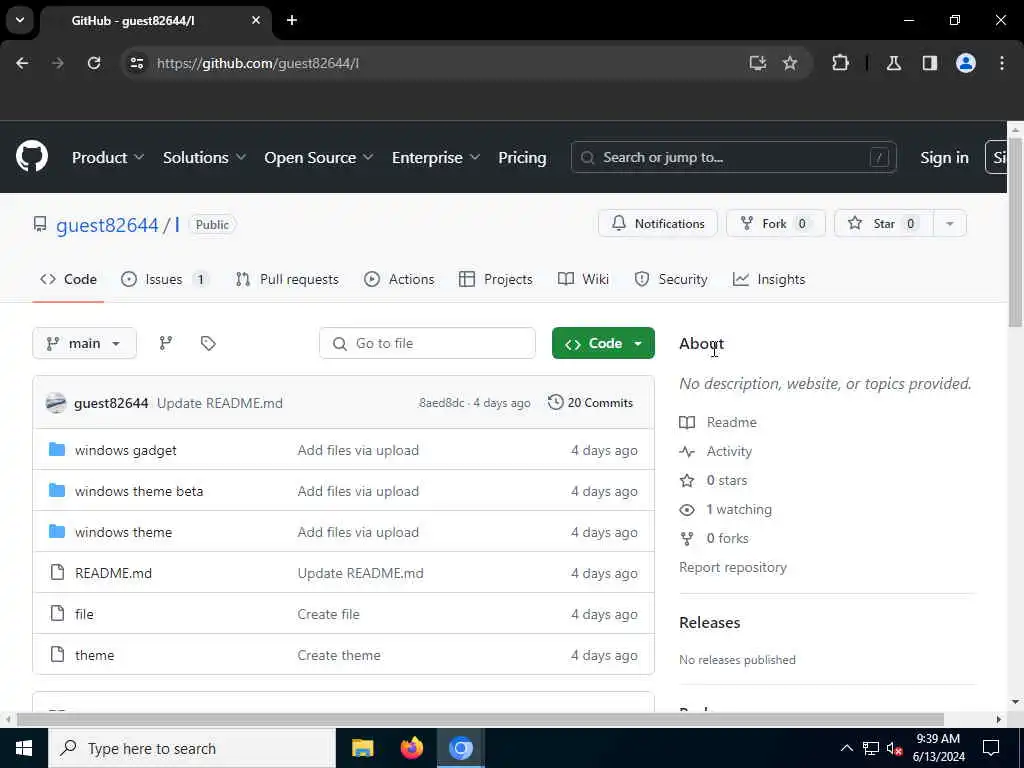Click the Windows taskbar search box

click(191, 748)
